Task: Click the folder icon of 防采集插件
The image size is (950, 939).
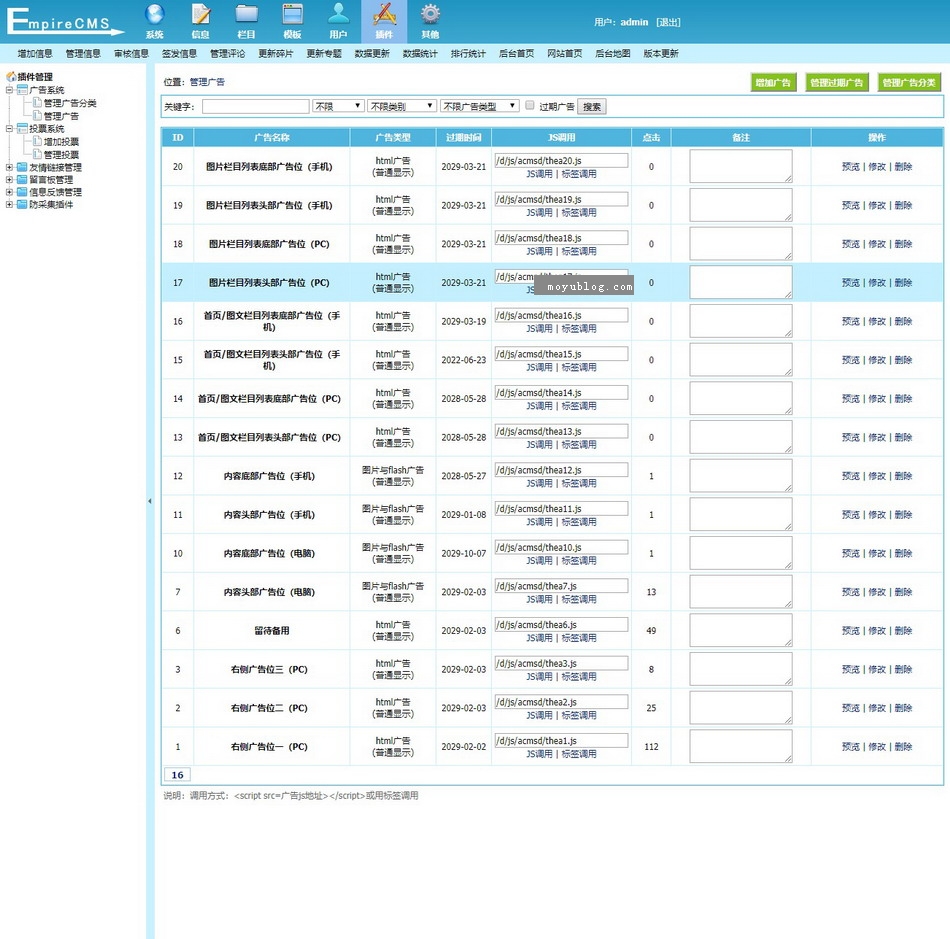Action: (22, 205)
